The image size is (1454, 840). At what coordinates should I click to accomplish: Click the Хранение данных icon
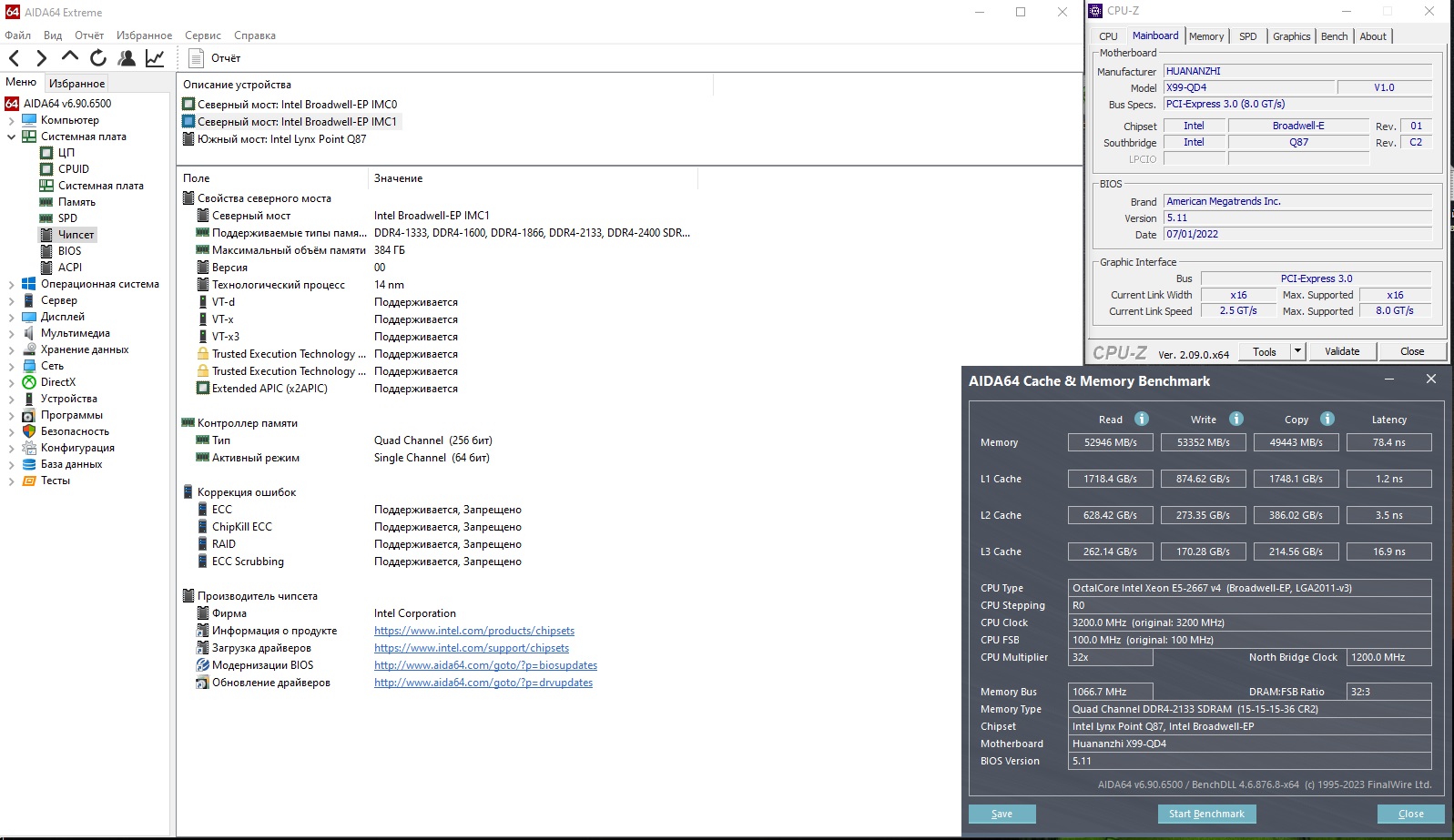click(29, 349)
